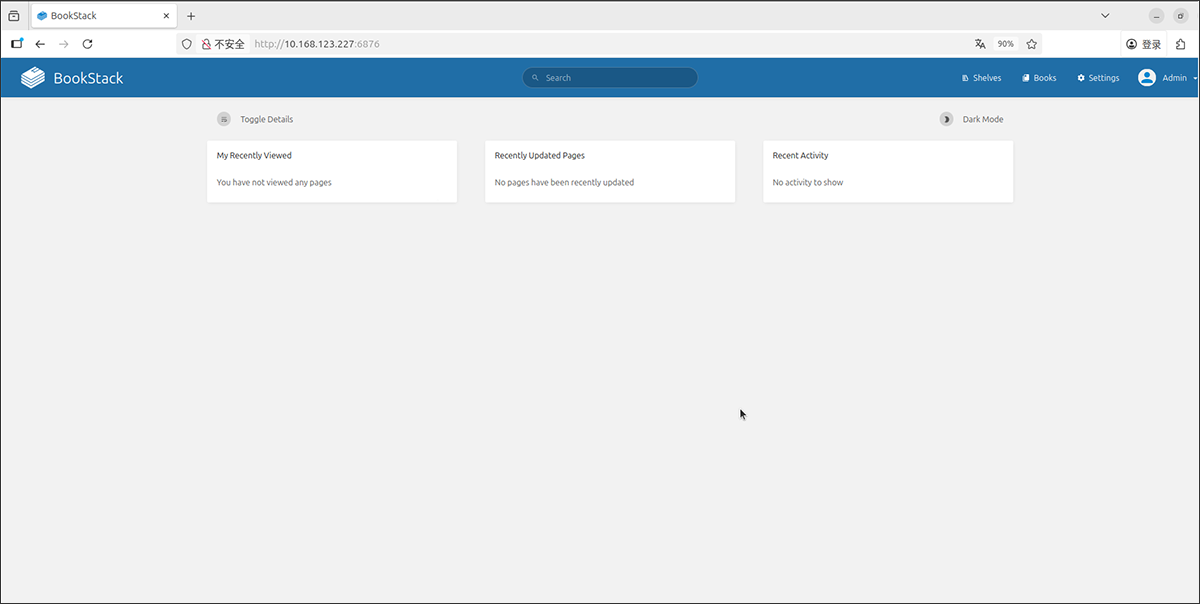
Task: Click the translate page icon
Action: [980, 44]
